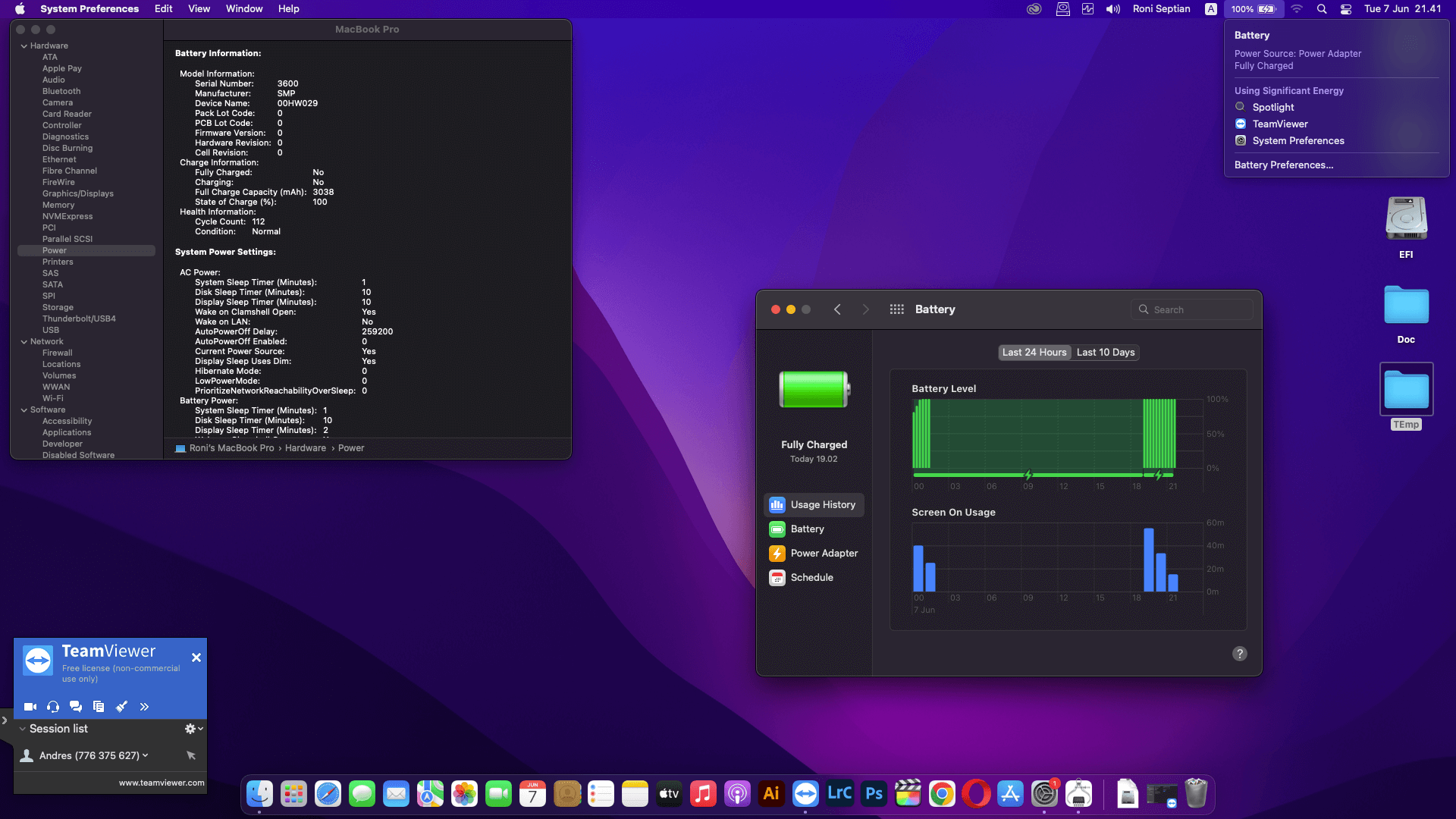Click TeamViewer headset audio icon

pyautogui.click(x=53, y=707)
